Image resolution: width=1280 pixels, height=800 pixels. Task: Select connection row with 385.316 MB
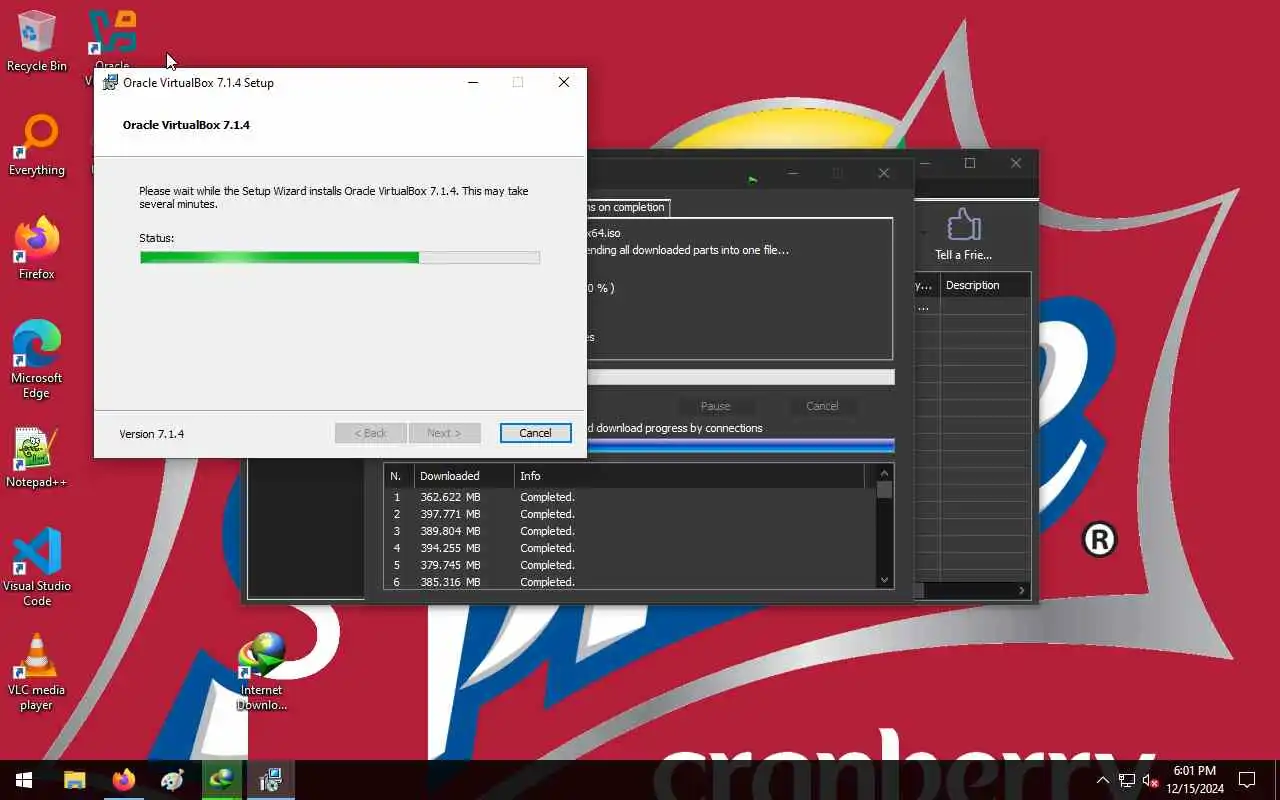[x=630, y=581]
